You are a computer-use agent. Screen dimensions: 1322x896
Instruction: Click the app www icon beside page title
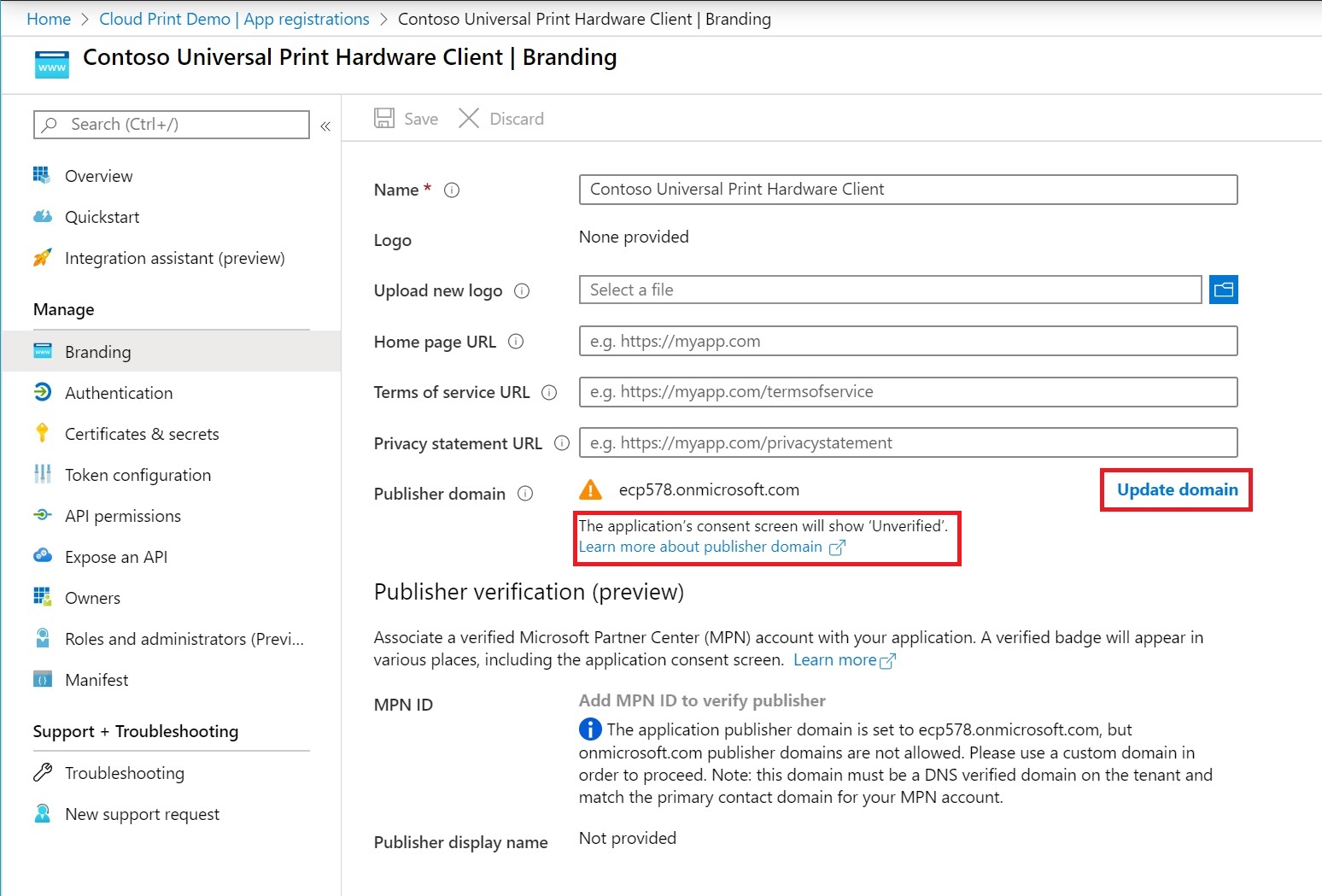[52, 65]
